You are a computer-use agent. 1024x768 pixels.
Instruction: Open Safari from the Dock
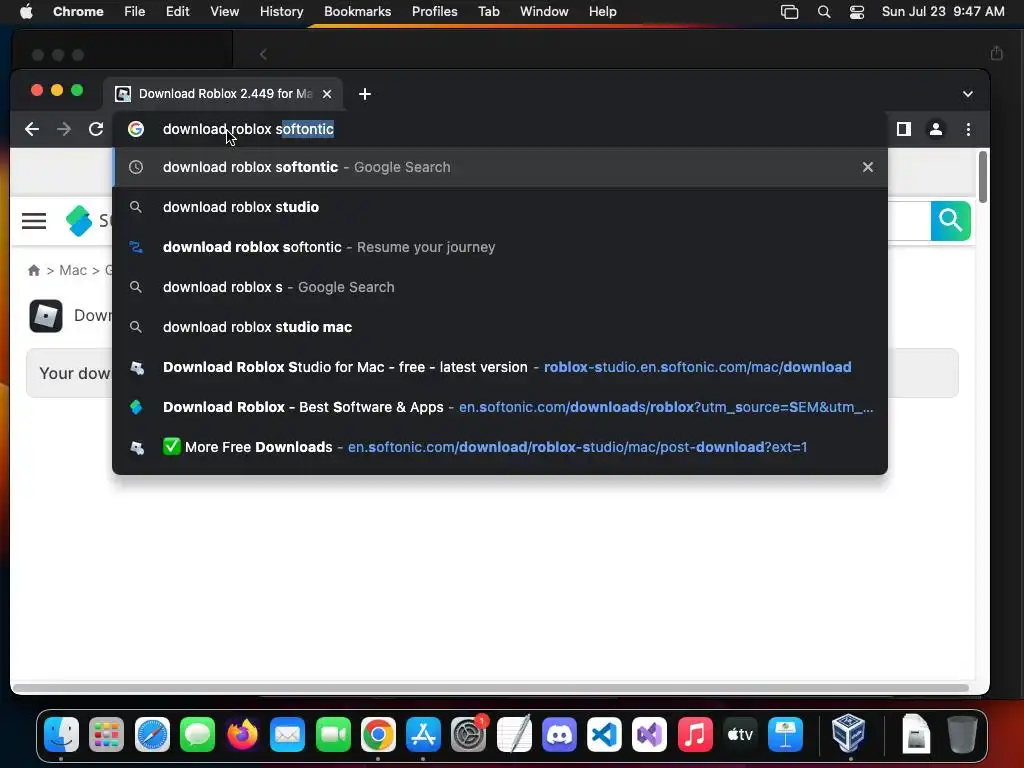[152, 735]
